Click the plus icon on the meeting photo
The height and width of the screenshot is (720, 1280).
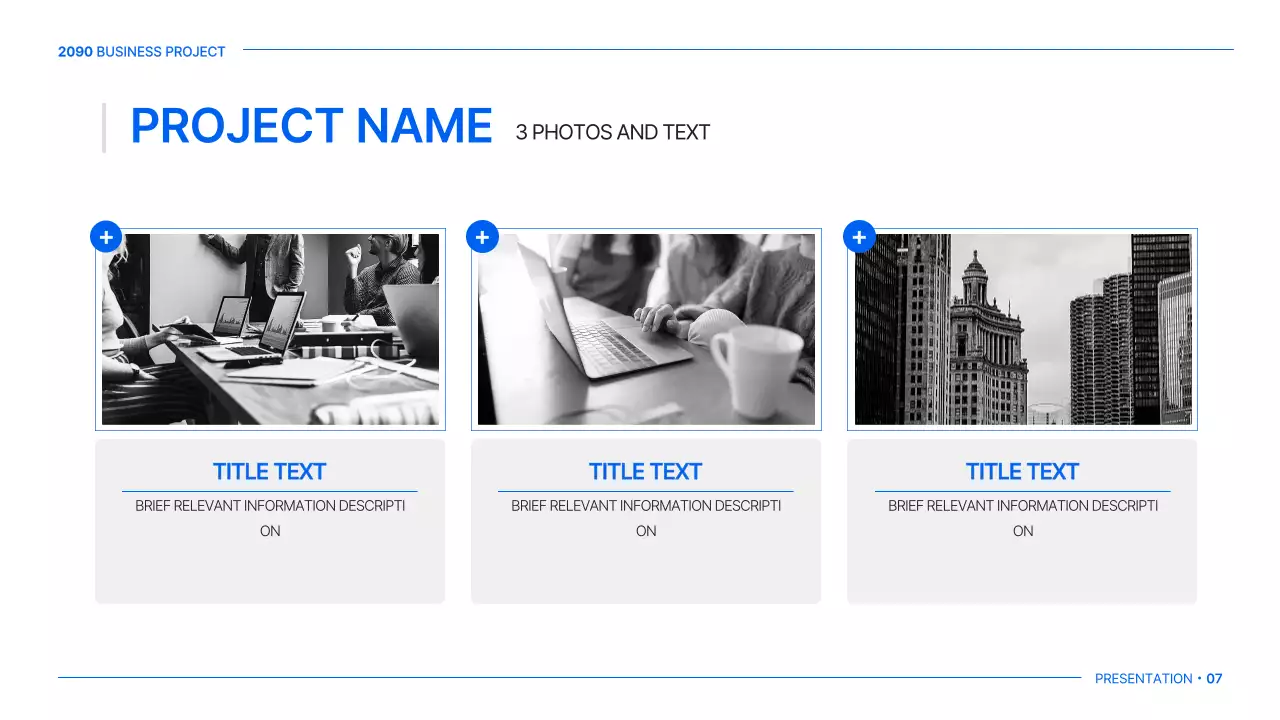106,237
